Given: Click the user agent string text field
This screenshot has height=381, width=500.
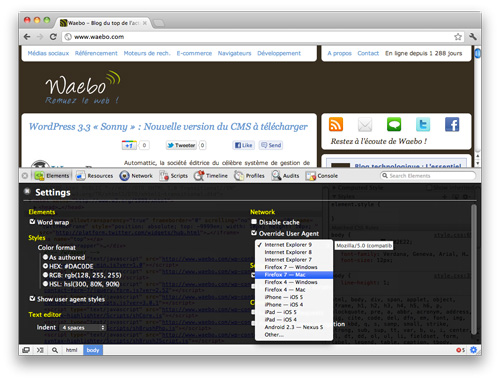Looking at the screenshot, I should click(364, 246).
